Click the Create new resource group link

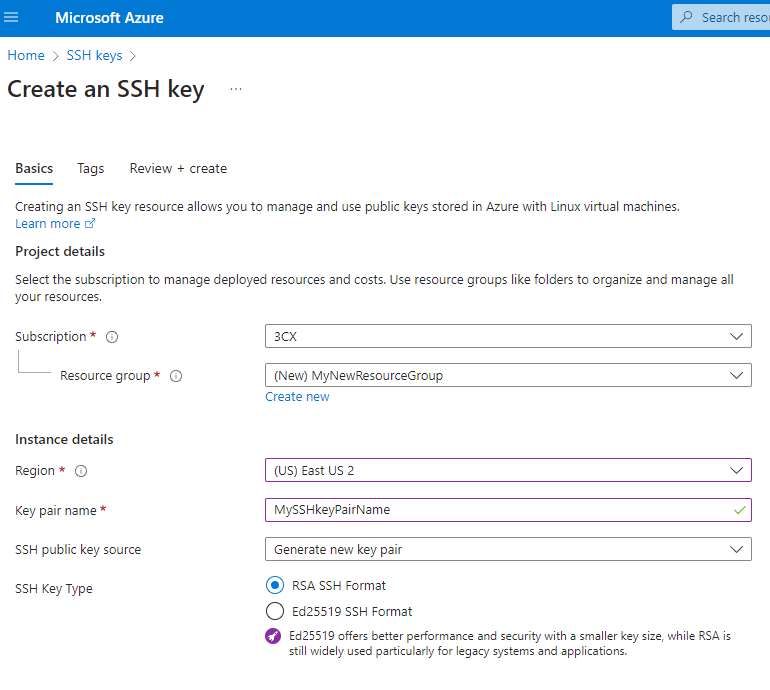pyautogui.click(x=297, y=397)
